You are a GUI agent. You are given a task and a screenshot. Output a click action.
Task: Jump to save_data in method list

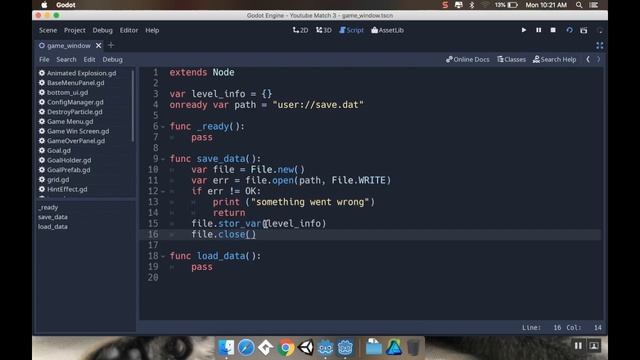(x=53, y=217)
